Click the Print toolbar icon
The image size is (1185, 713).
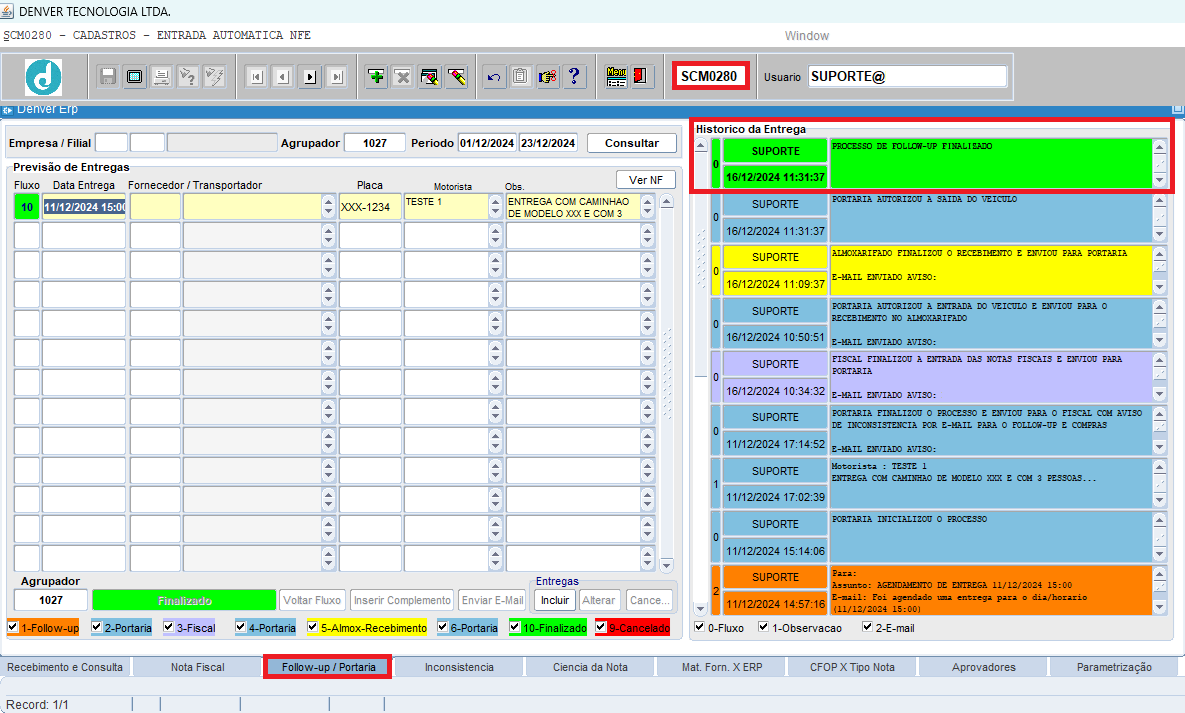pyautogui.click(x=162, y=76)
